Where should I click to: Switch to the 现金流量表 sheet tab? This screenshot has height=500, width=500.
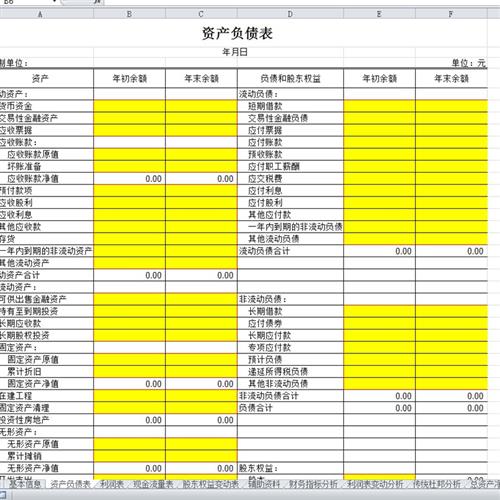(153, 484)
